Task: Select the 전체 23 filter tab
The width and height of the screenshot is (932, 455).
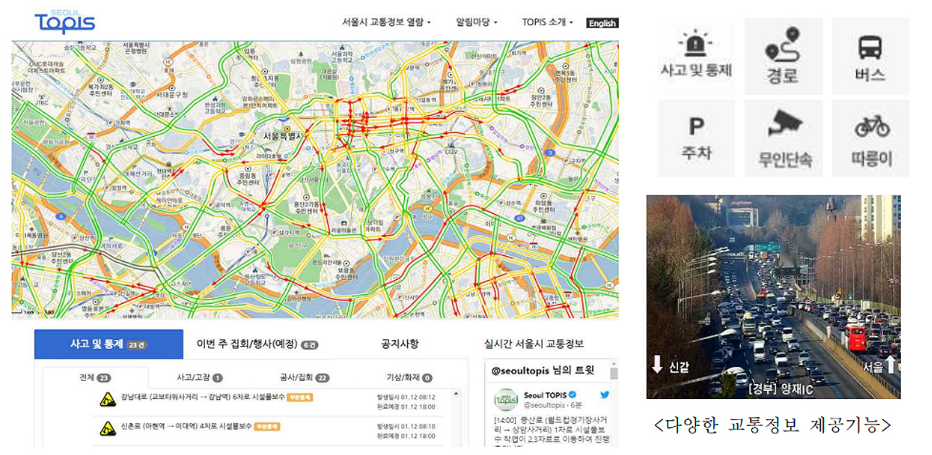Action: pos(95,378)
